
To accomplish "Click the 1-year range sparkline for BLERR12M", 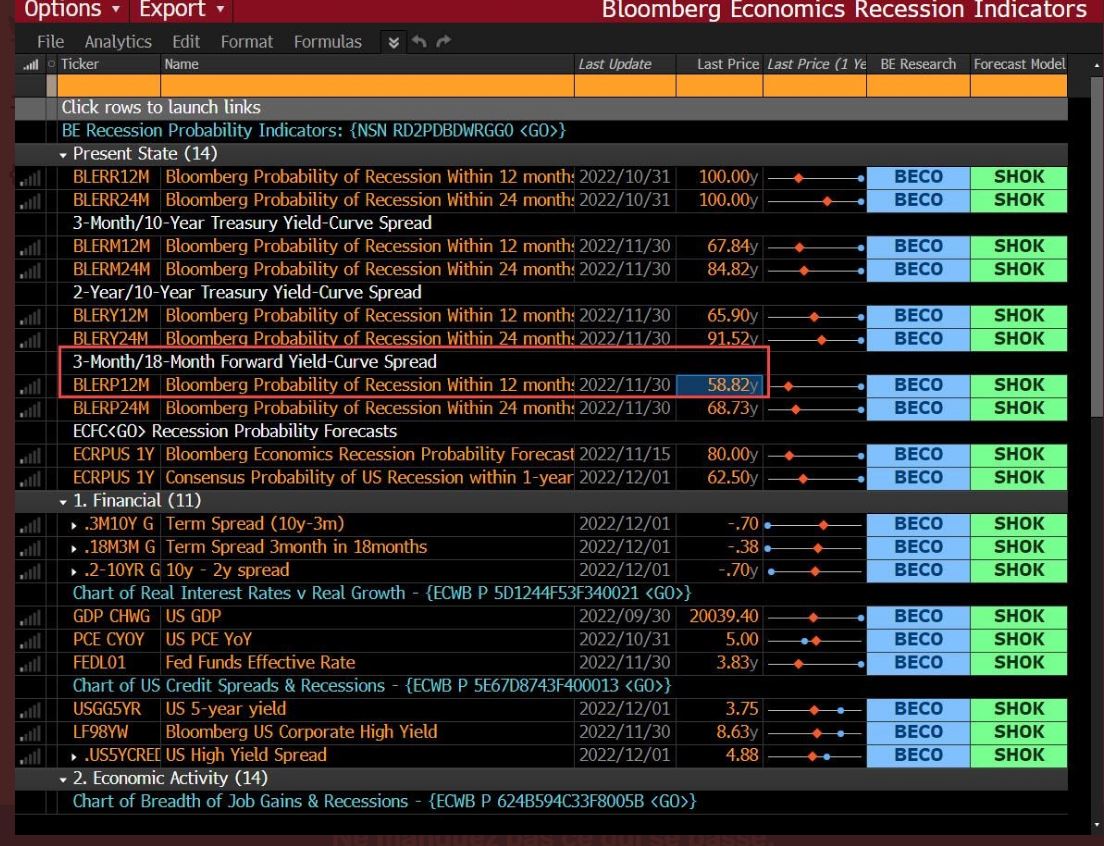I will pyautogui.click(x=815, y=178).
